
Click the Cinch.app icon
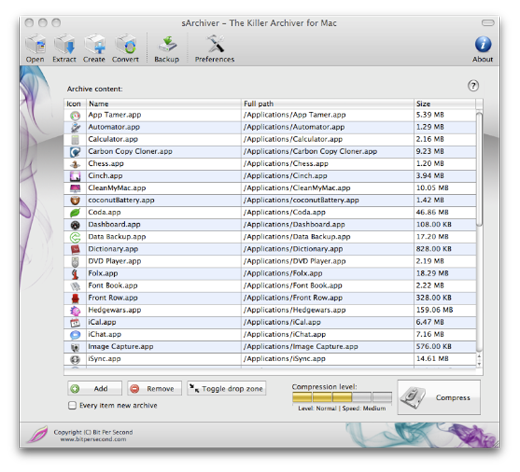pos(75,176)
